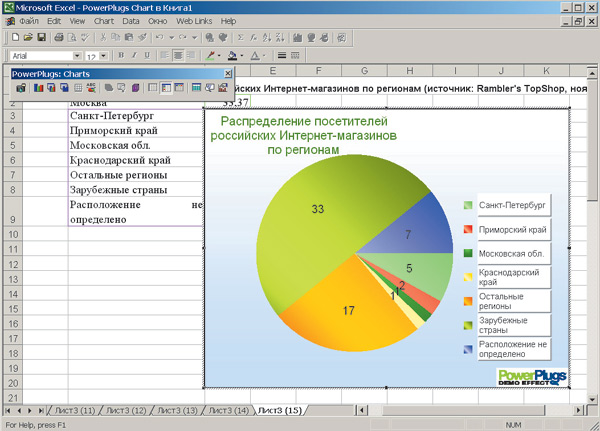Click the Save icon in the toolbar
Screen dimensions: 600x431
point(41,37)
